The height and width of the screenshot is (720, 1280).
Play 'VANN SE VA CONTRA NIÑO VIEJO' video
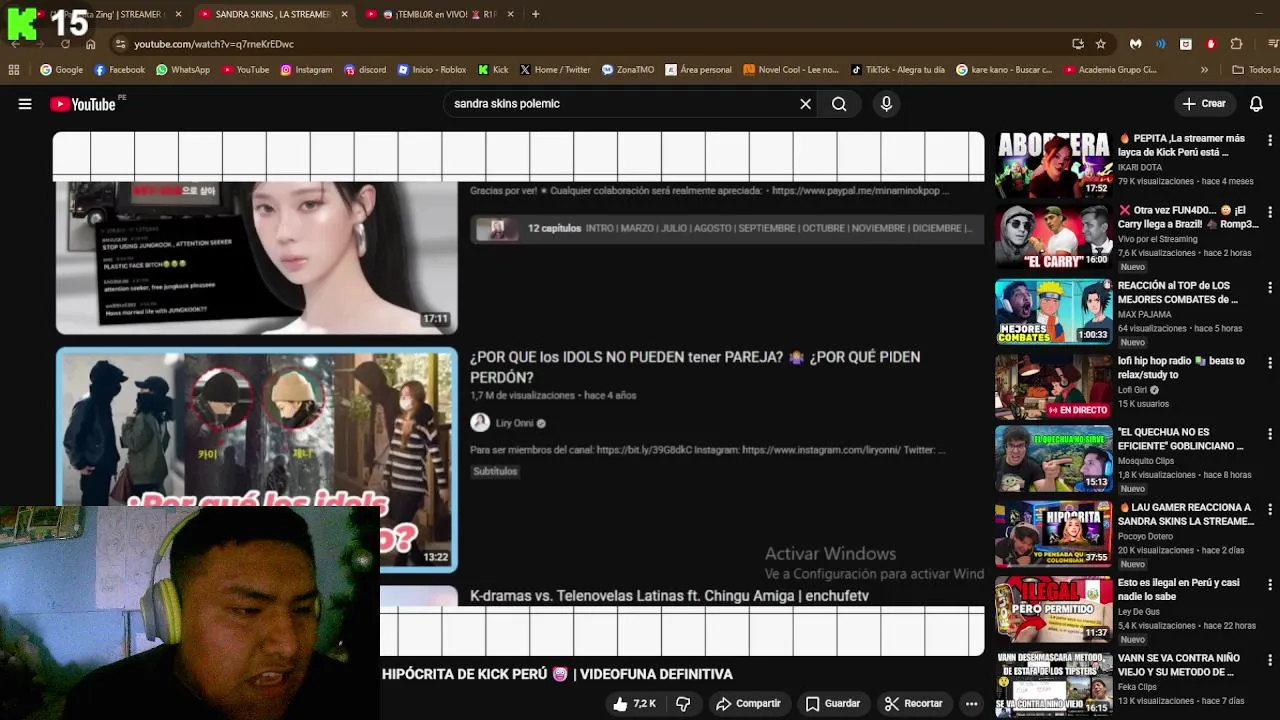coord(1053,683)
